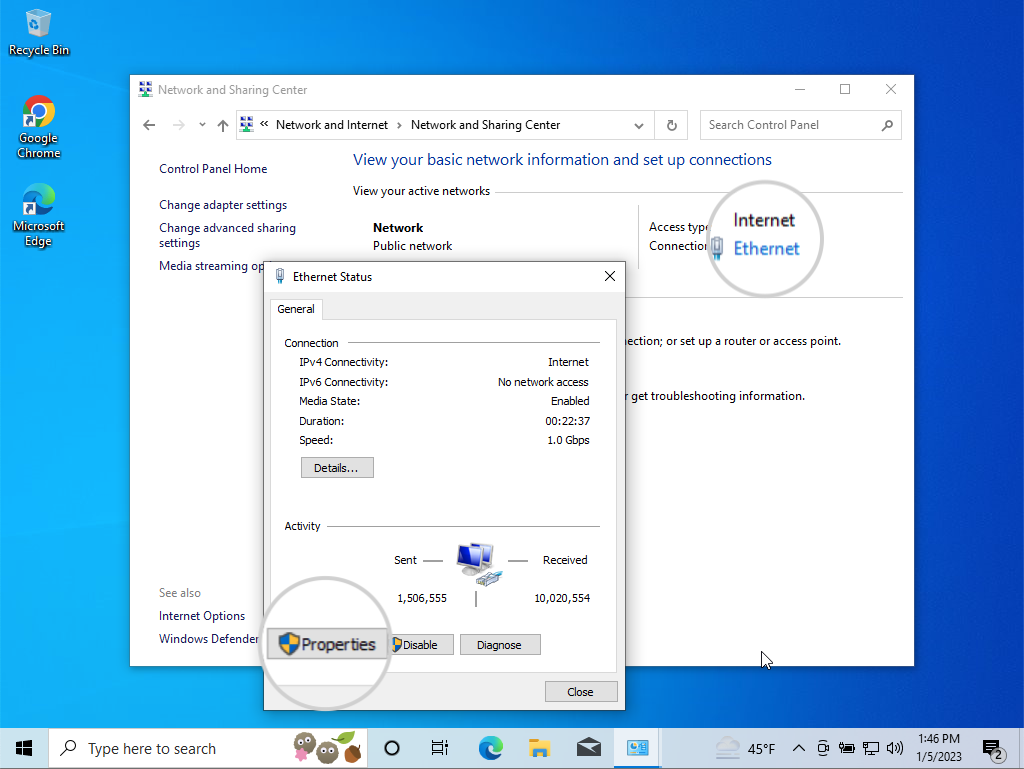Open Media streaming options link
The width and height of the screenshot is (1024, 769).
tap(212, 266)
